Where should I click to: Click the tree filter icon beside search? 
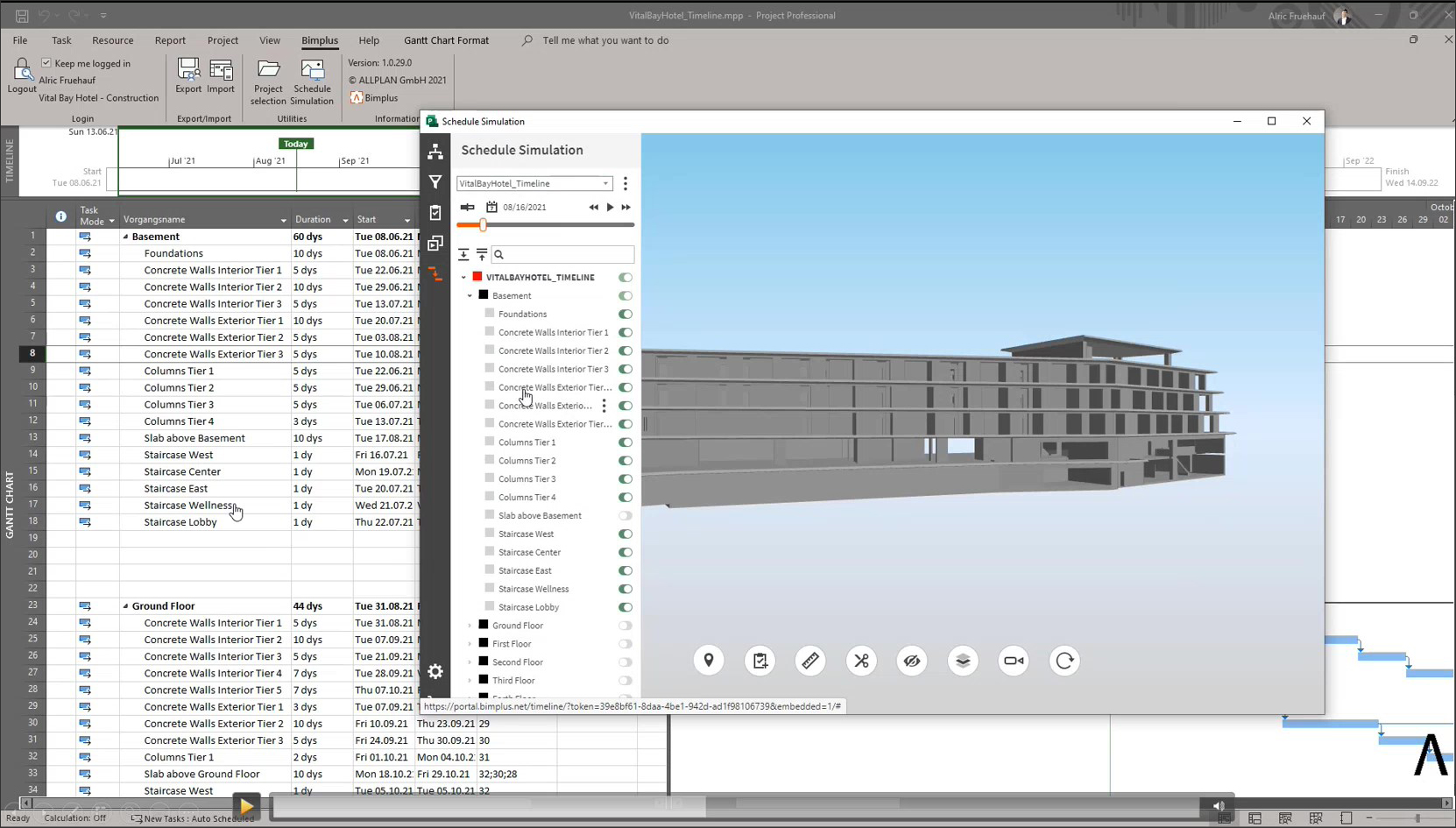[x=482, y=254]
